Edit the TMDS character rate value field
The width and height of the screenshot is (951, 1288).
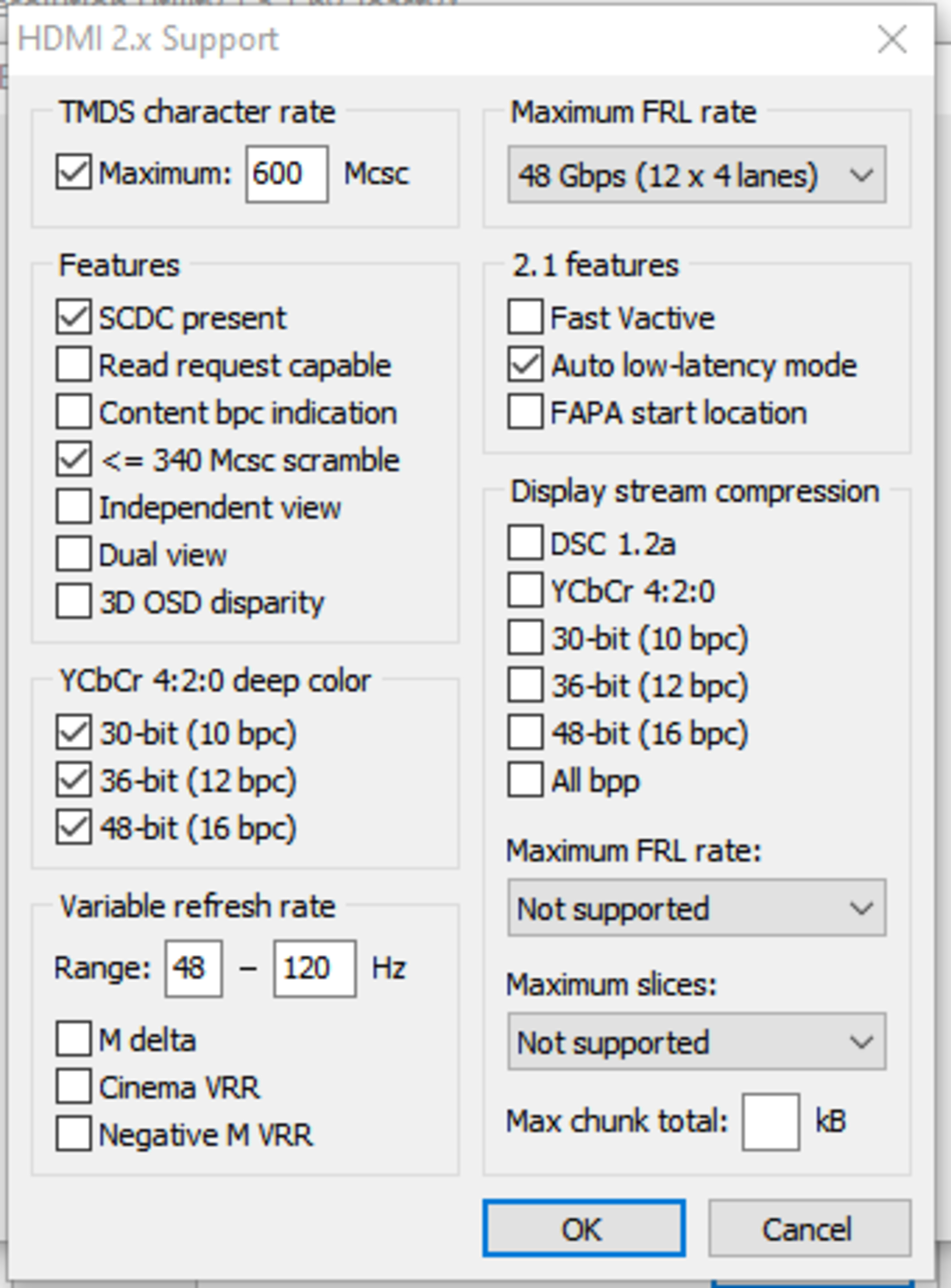point(287,174)
